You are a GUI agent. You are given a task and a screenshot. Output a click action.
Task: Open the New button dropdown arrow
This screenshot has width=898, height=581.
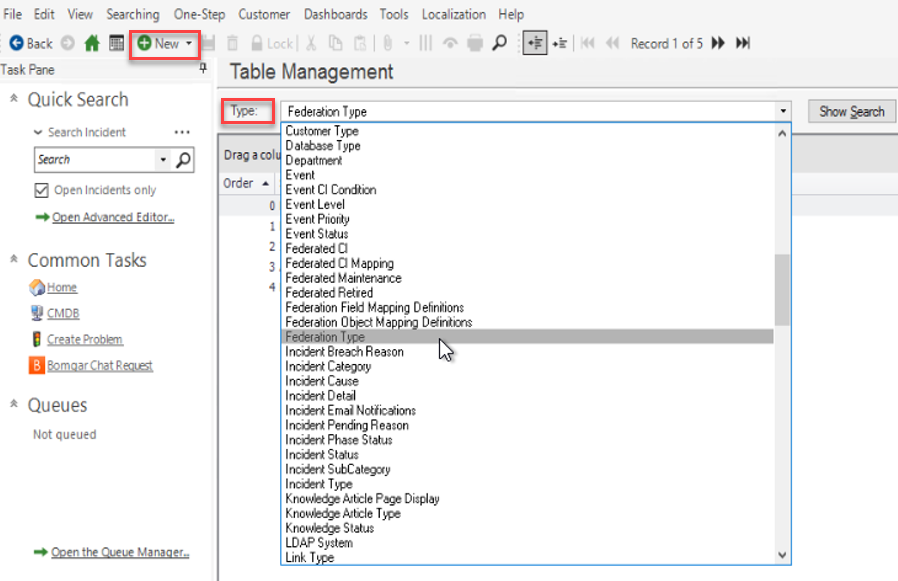(x=189, y=43)
